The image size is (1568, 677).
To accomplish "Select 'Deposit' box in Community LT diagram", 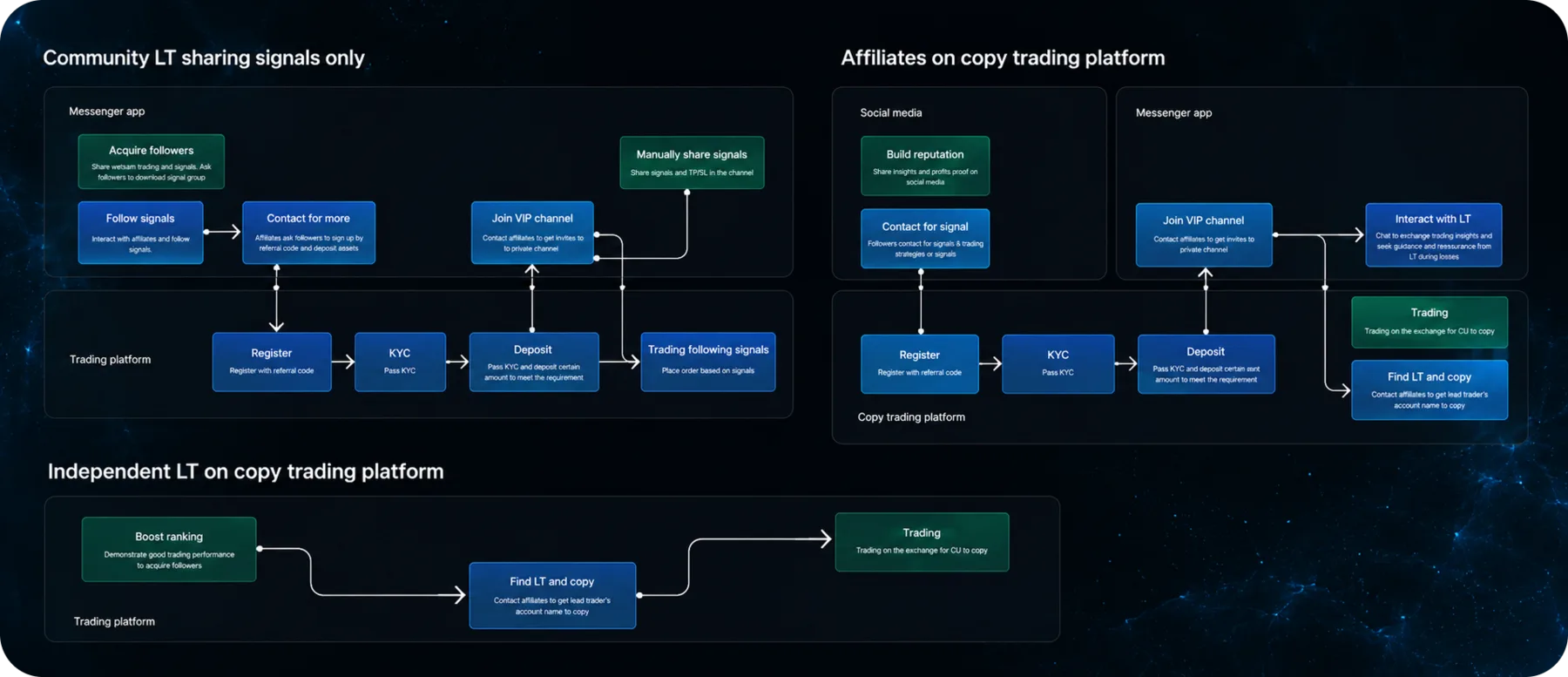I will 534,362.
